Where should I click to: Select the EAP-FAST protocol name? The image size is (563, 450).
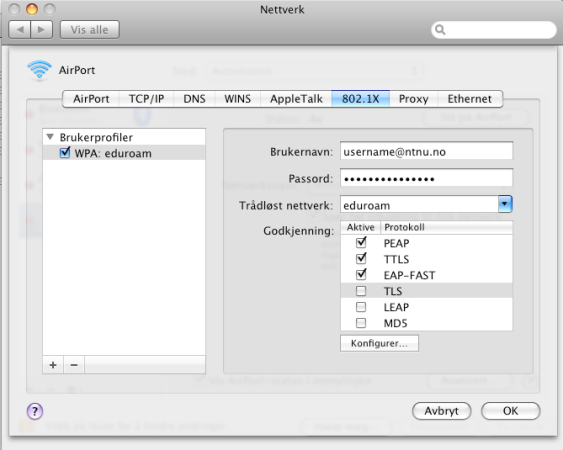pos(409,275)
